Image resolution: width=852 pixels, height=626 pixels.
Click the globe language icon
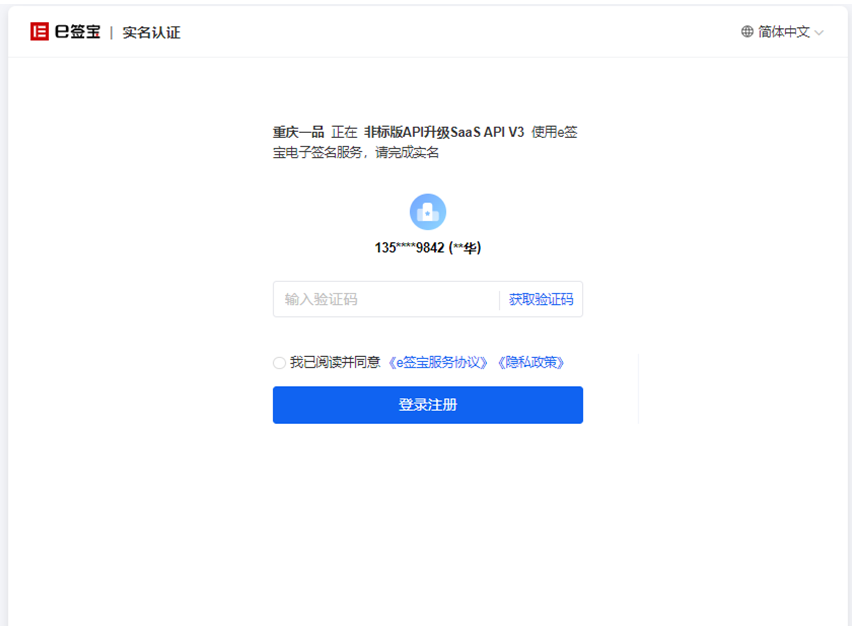[747, 32]
